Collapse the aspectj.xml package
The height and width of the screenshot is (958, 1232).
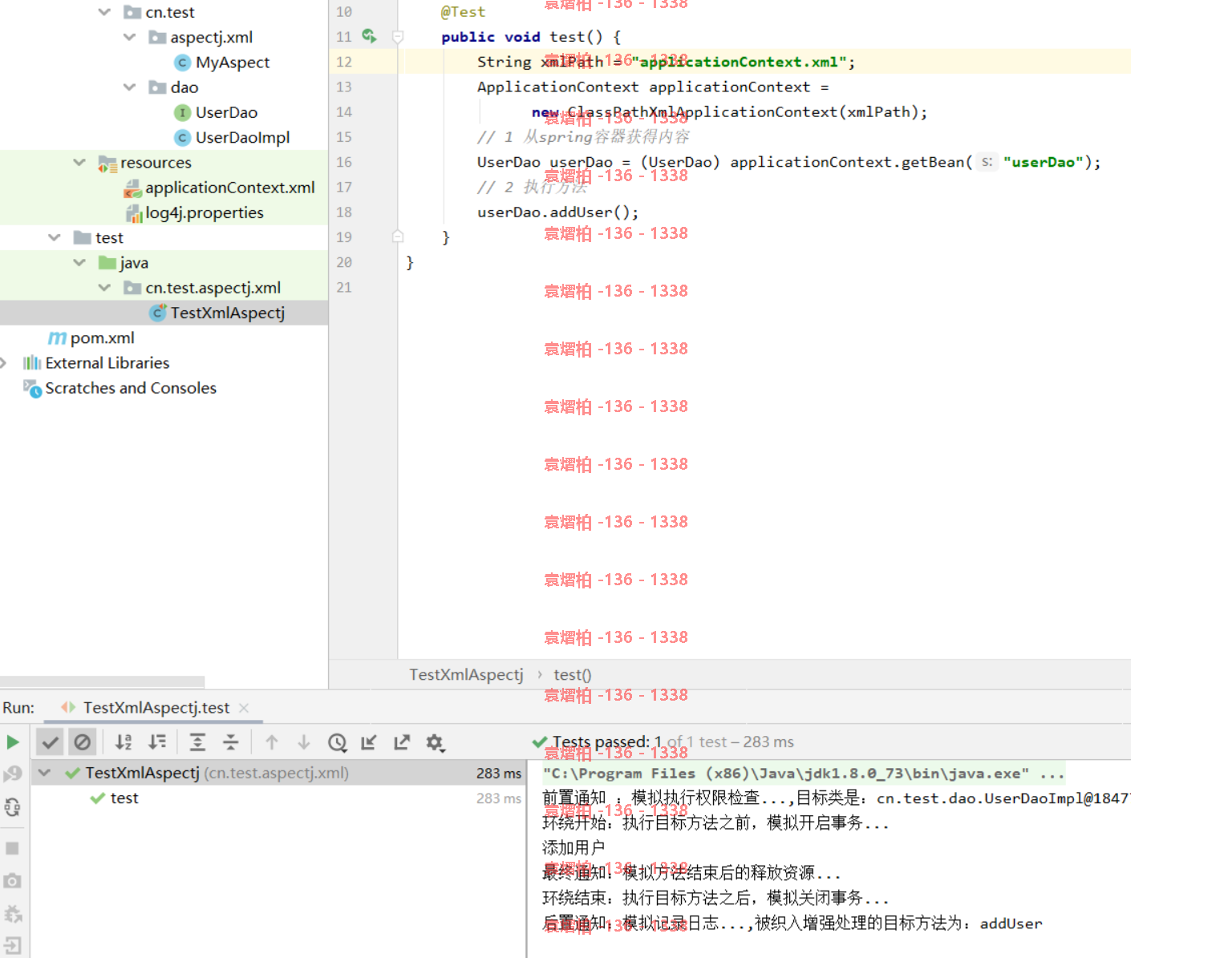(129, 37)
